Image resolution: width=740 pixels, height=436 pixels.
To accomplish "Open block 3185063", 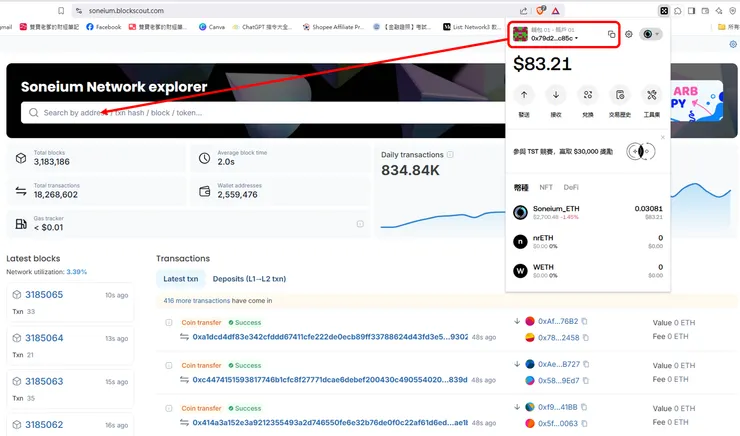I will pos(44,381).
